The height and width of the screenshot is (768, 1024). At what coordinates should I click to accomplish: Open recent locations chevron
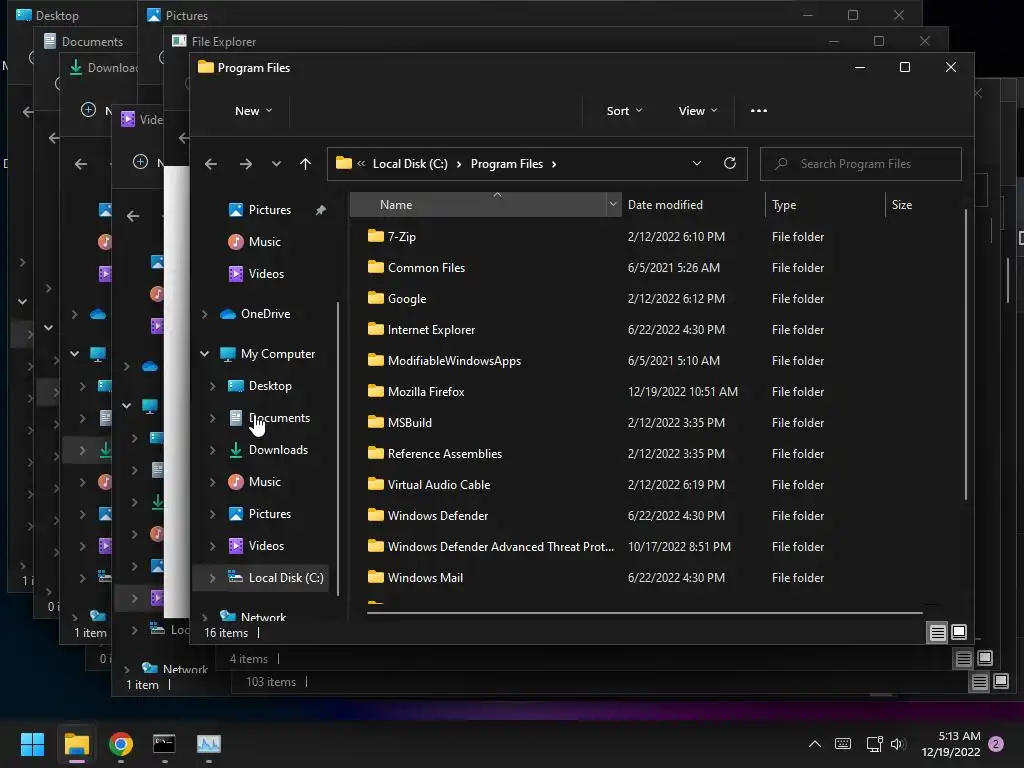tap(276, 164)
